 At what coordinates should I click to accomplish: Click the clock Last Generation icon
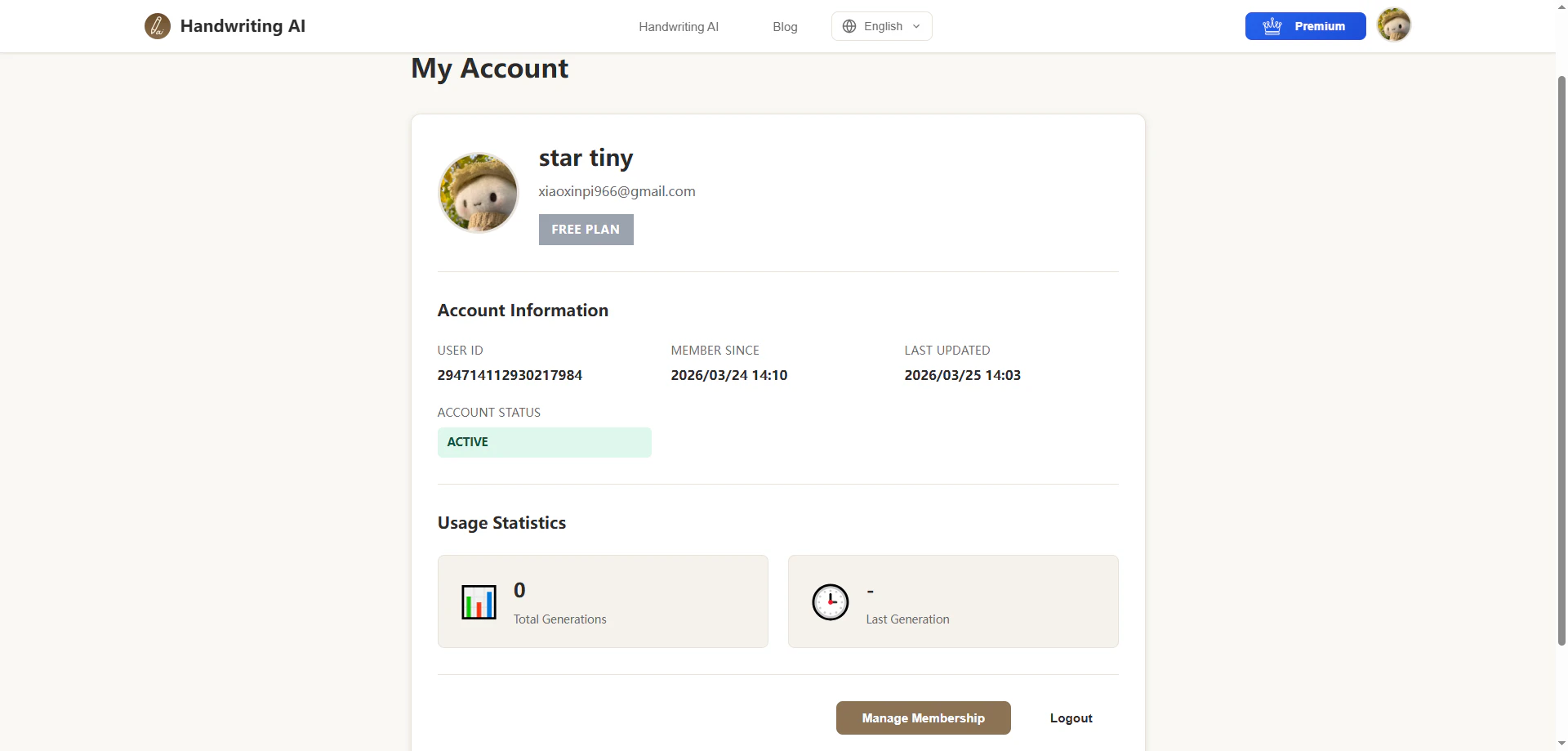tap(831, 602)
